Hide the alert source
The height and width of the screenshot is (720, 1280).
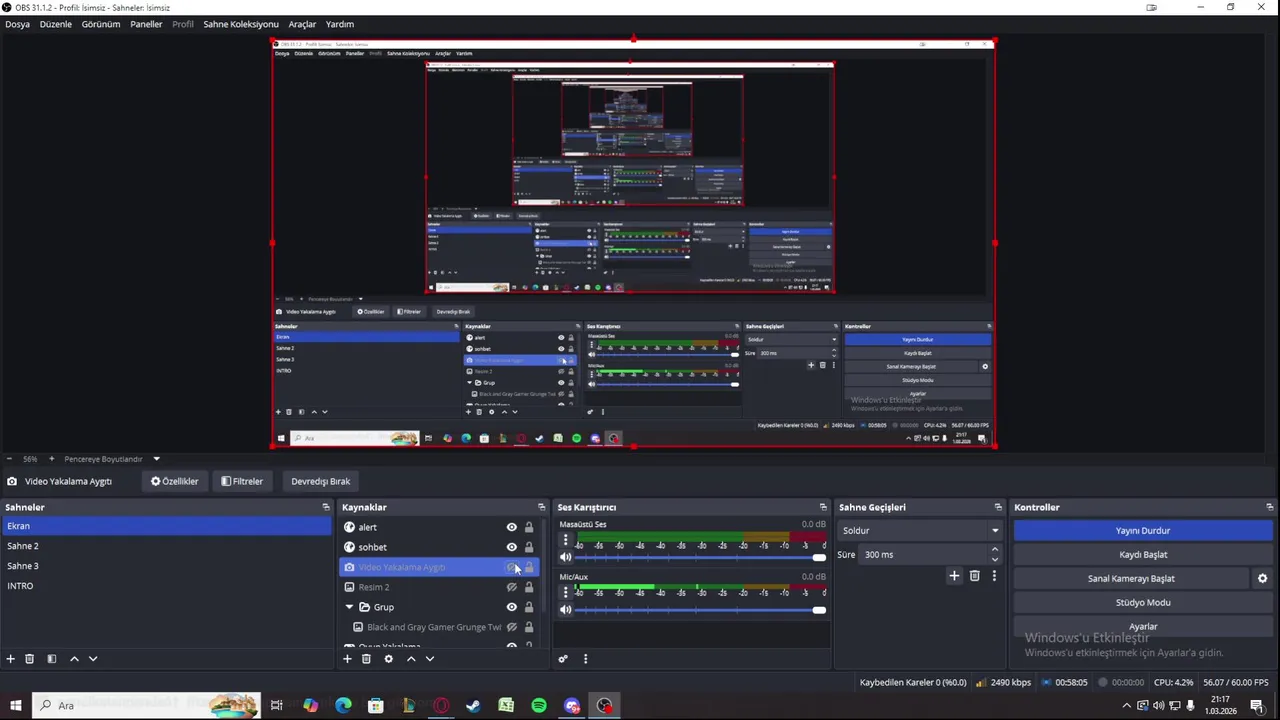(512, 527)
